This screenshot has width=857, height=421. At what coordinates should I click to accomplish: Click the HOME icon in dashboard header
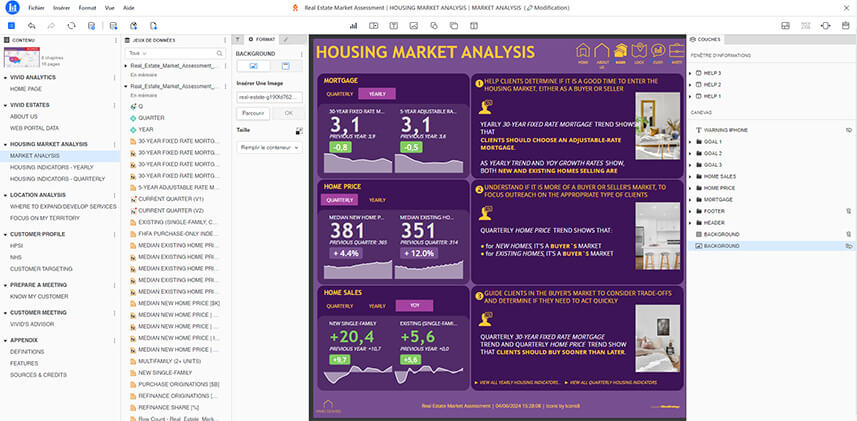point(582,53)
